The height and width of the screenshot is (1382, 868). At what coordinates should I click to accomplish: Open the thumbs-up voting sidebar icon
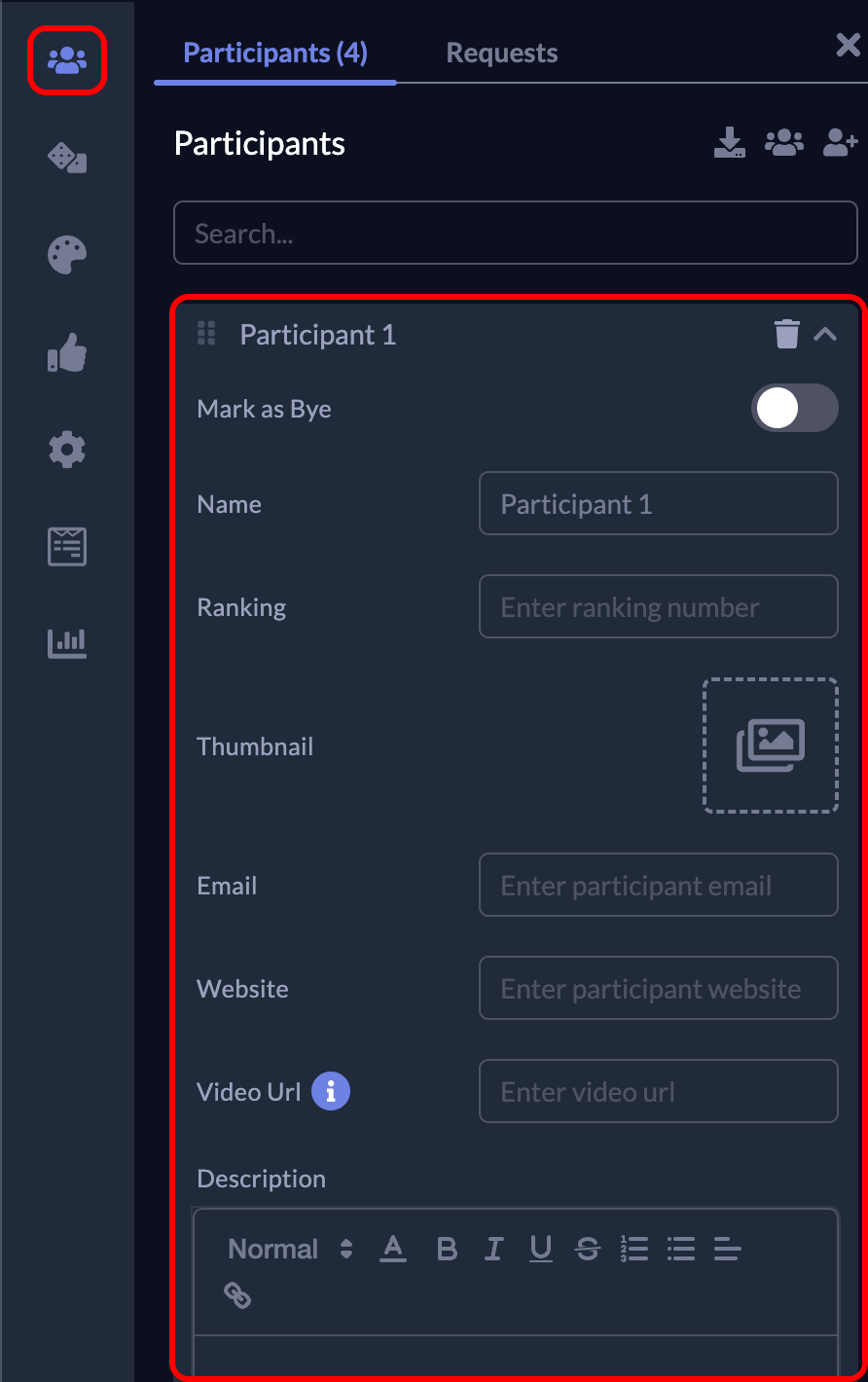coord(67,352)
